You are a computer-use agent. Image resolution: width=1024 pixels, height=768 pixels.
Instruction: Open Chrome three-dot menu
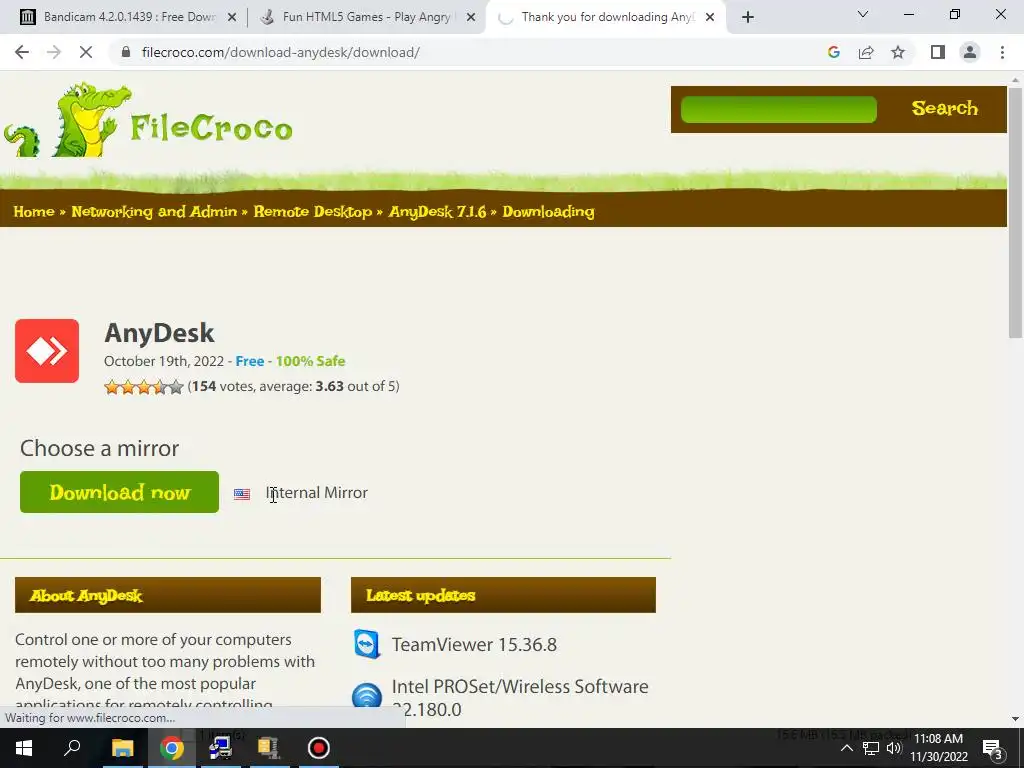(1002, 52)
